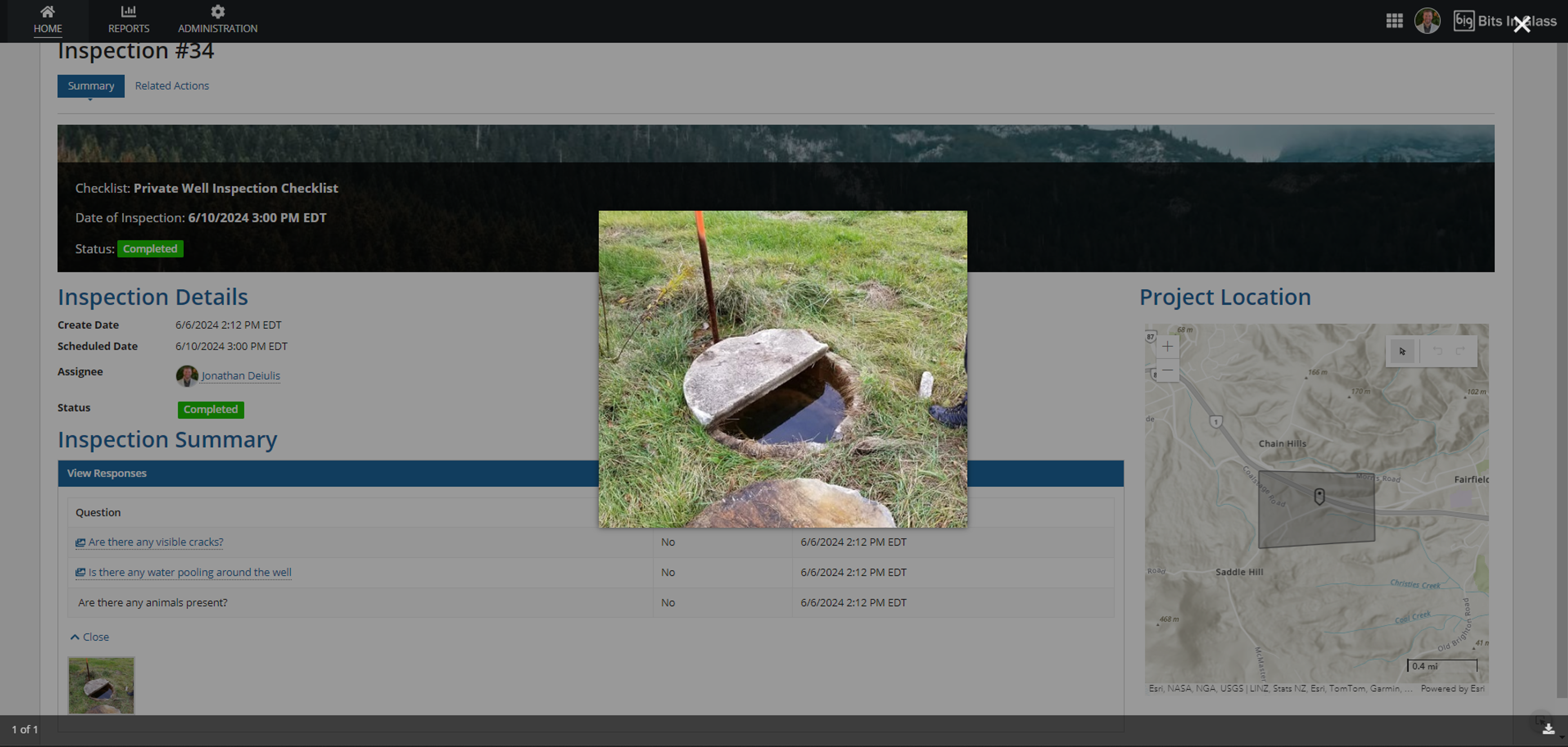Image resolution: width=1568 pixels, height=747 pixels.
Task: Click the image icon beside water pooling question
Action: [x=80, y=572]
